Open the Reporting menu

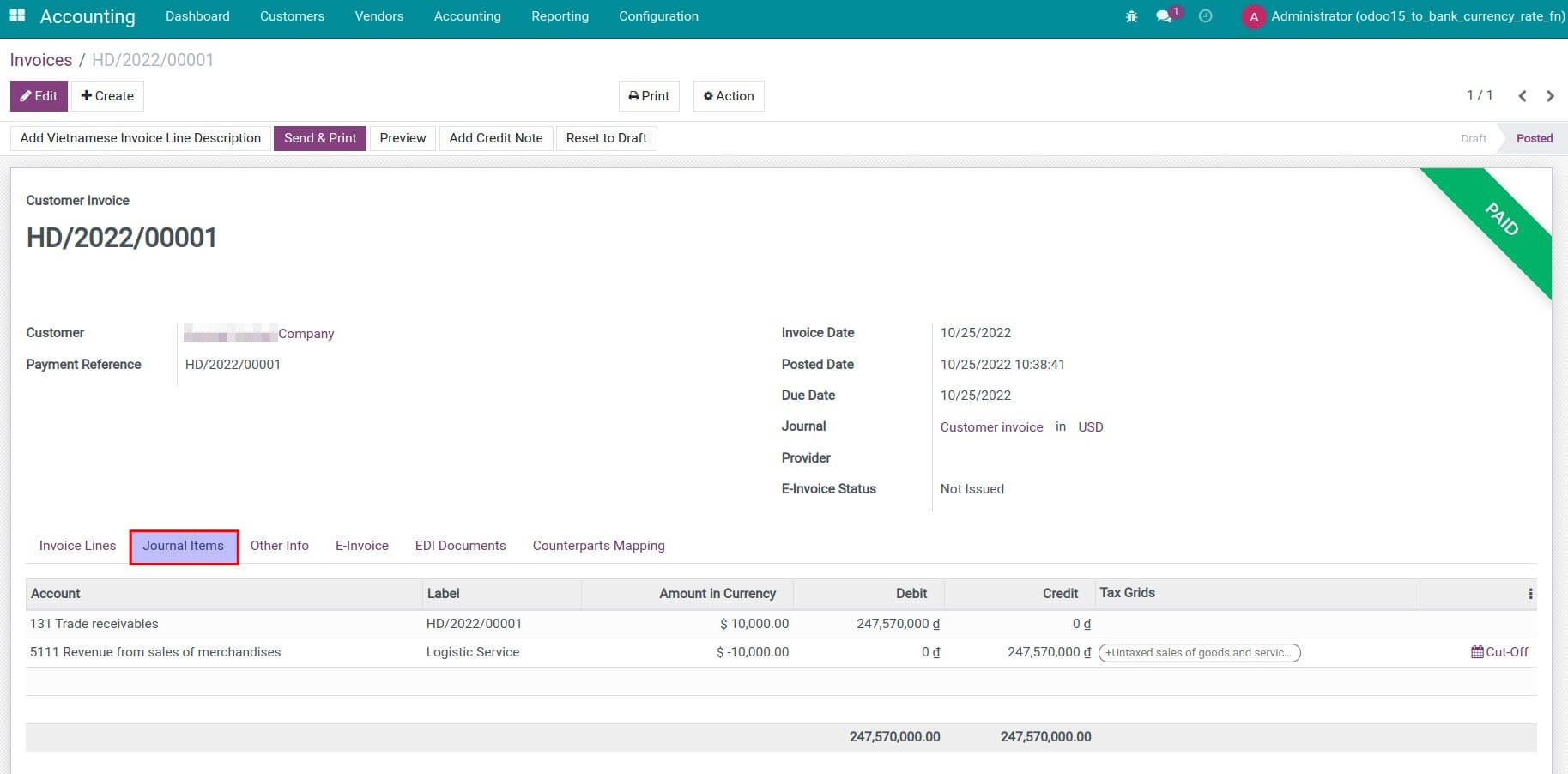coord(560,16)
